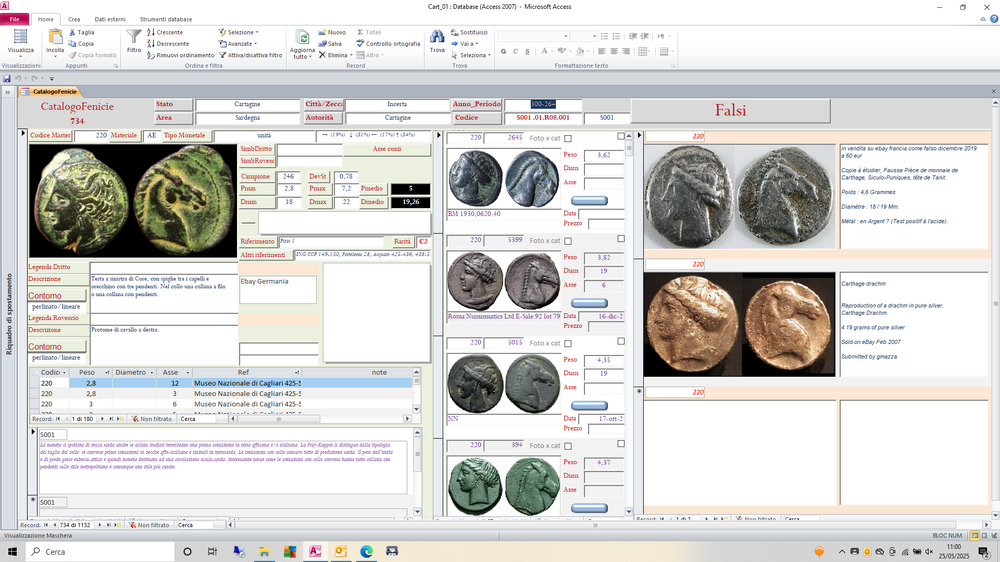Tick the Foto x cat checkbox for record 2645

[x=568, y=138]
